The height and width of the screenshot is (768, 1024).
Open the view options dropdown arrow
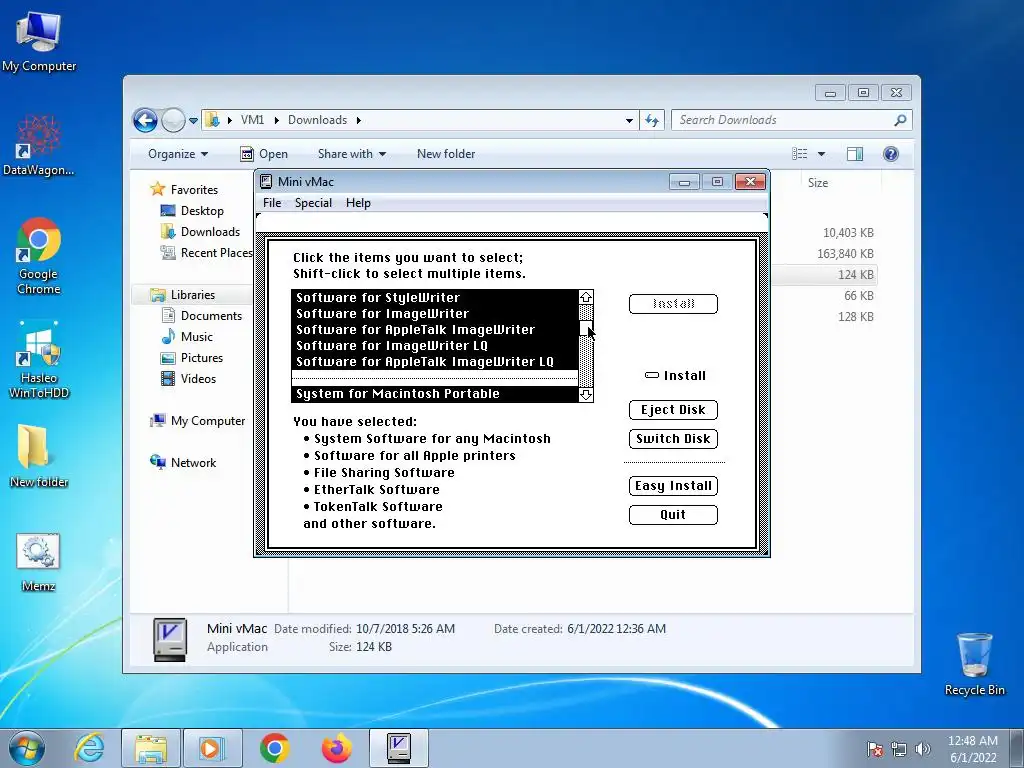click(822, 154)
